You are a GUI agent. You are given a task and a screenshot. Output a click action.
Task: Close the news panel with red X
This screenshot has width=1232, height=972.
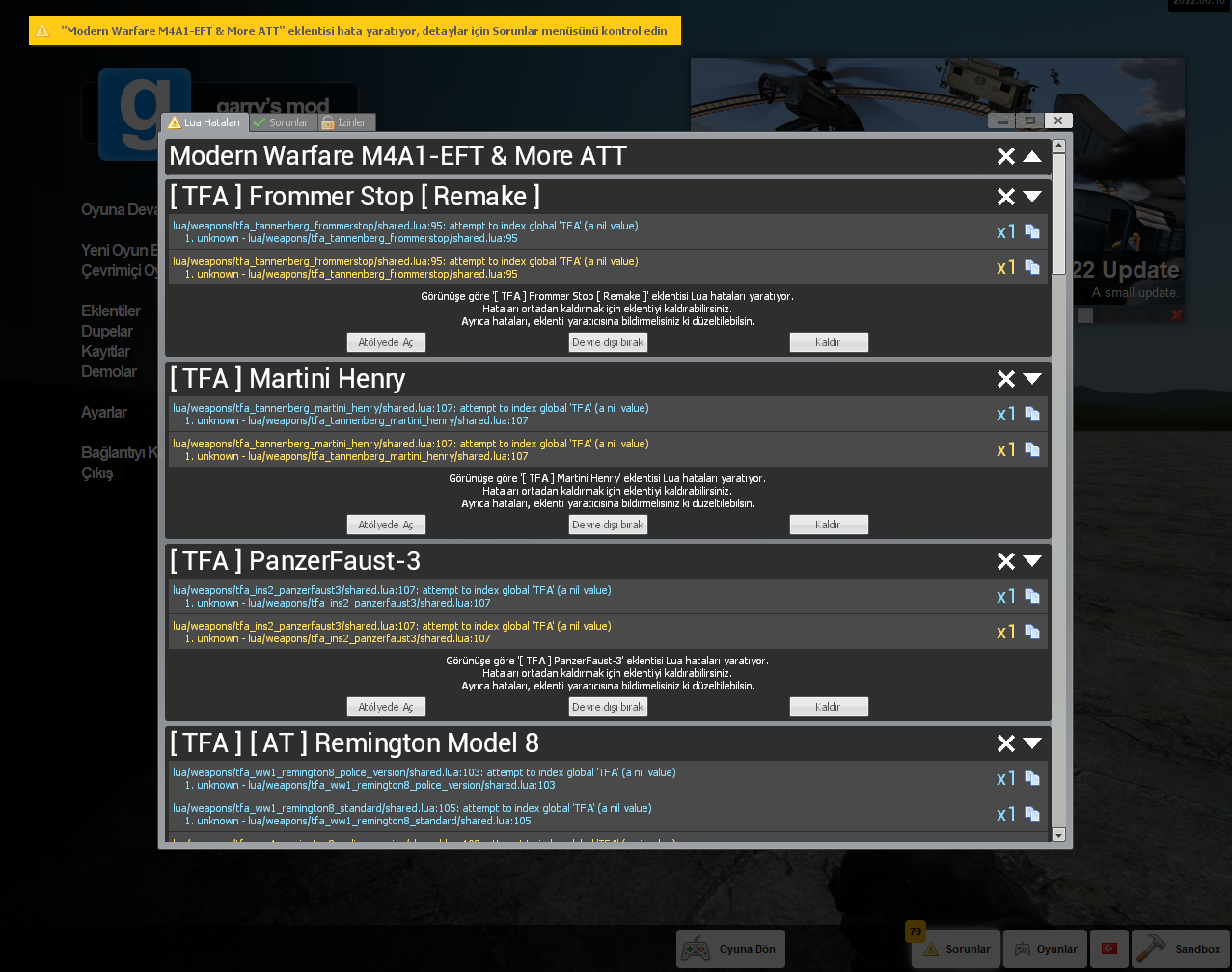[1176, 315]
